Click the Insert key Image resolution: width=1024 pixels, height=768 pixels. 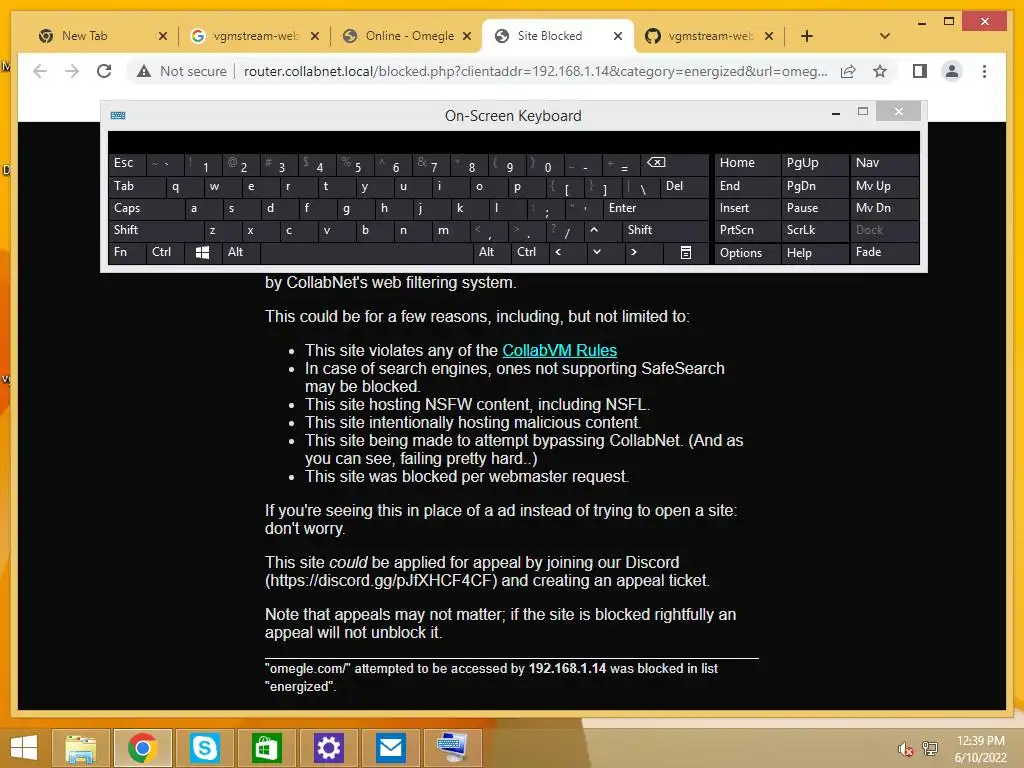747,208
